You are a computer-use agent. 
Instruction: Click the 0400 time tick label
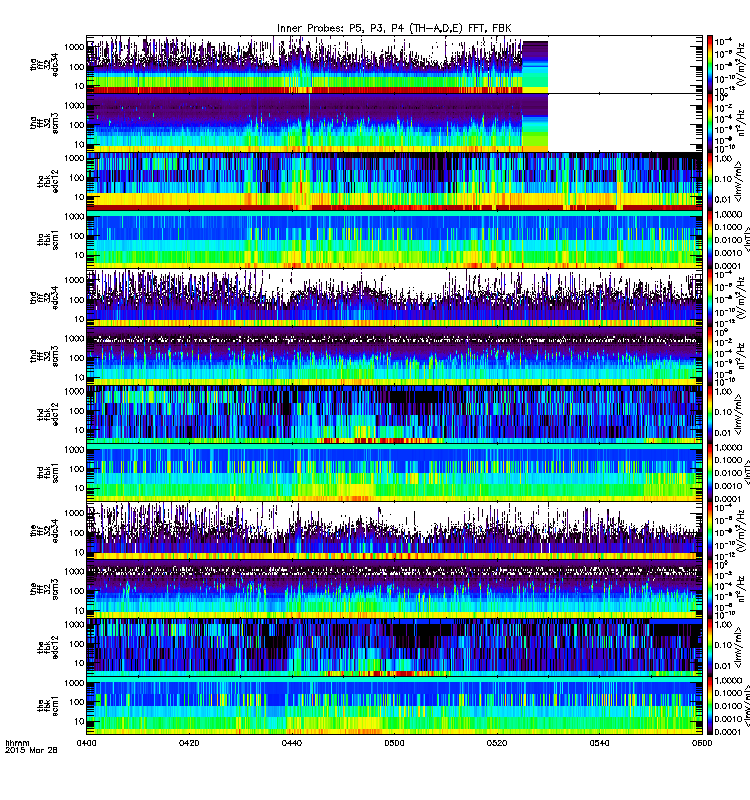[87, 743]
